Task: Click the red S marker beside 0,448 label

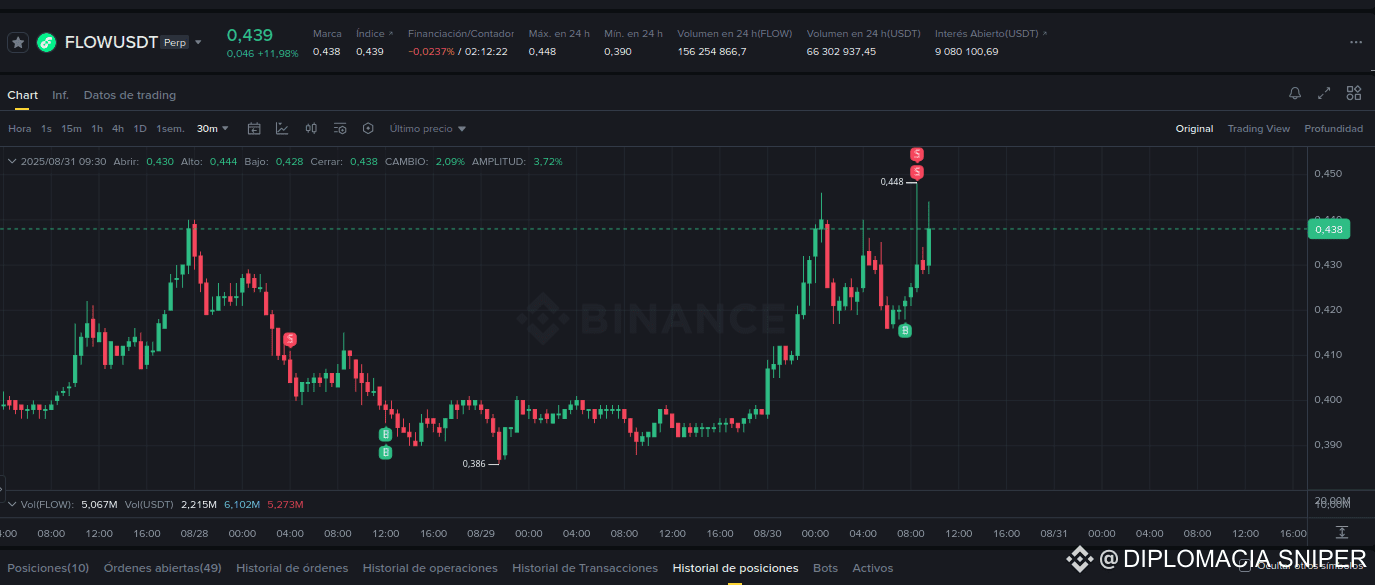Action: [x=917, y=173]
